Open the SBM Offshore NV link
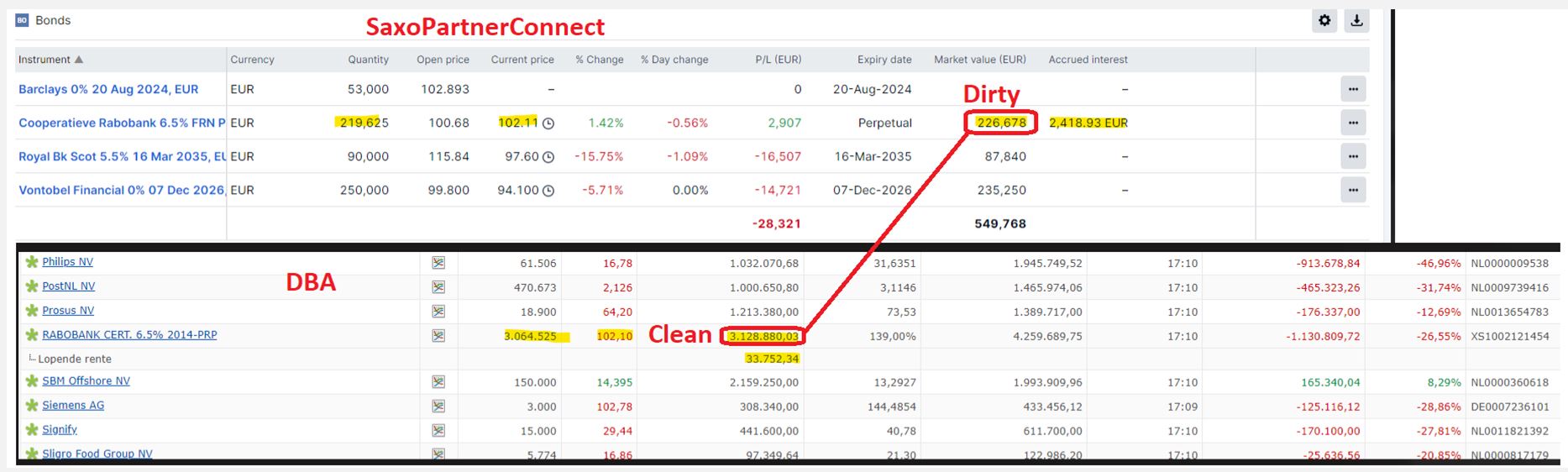 (x=86, y=381)
